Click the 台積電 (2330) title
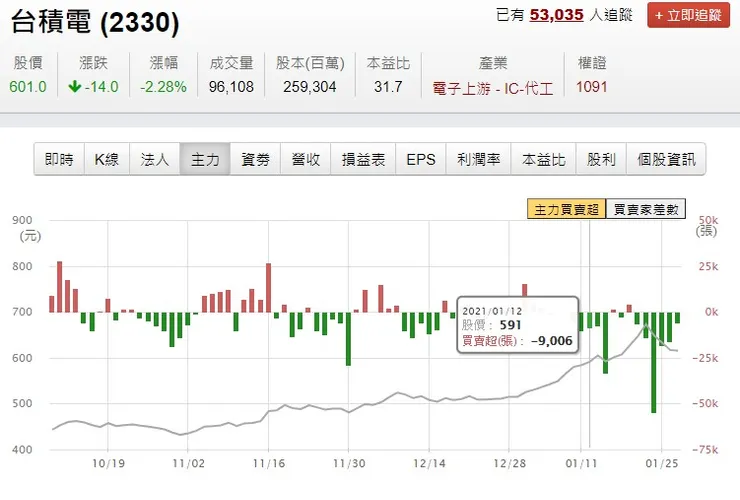The width and height of the screenshot is (740, 500). coord(95,22)
